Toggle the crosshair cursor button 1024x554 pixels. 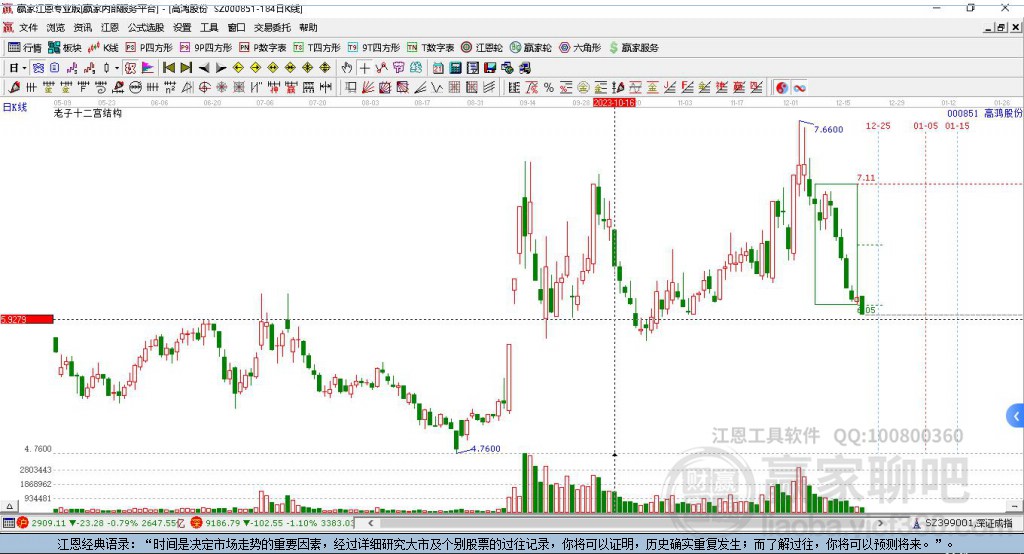pyautogui.click(x=364, y=68)
